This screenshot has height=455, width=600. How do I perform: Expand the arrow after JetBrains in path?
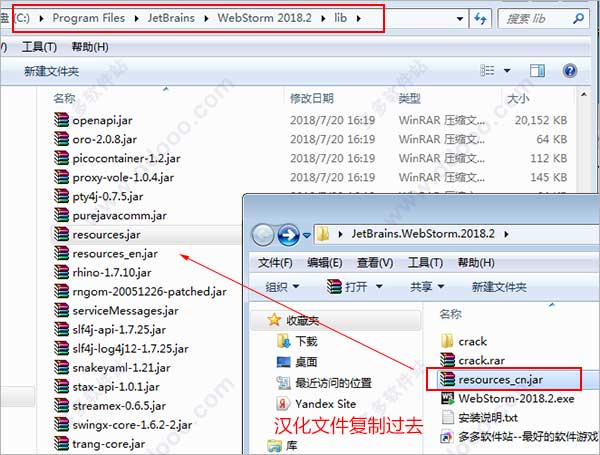pos(206,18)
